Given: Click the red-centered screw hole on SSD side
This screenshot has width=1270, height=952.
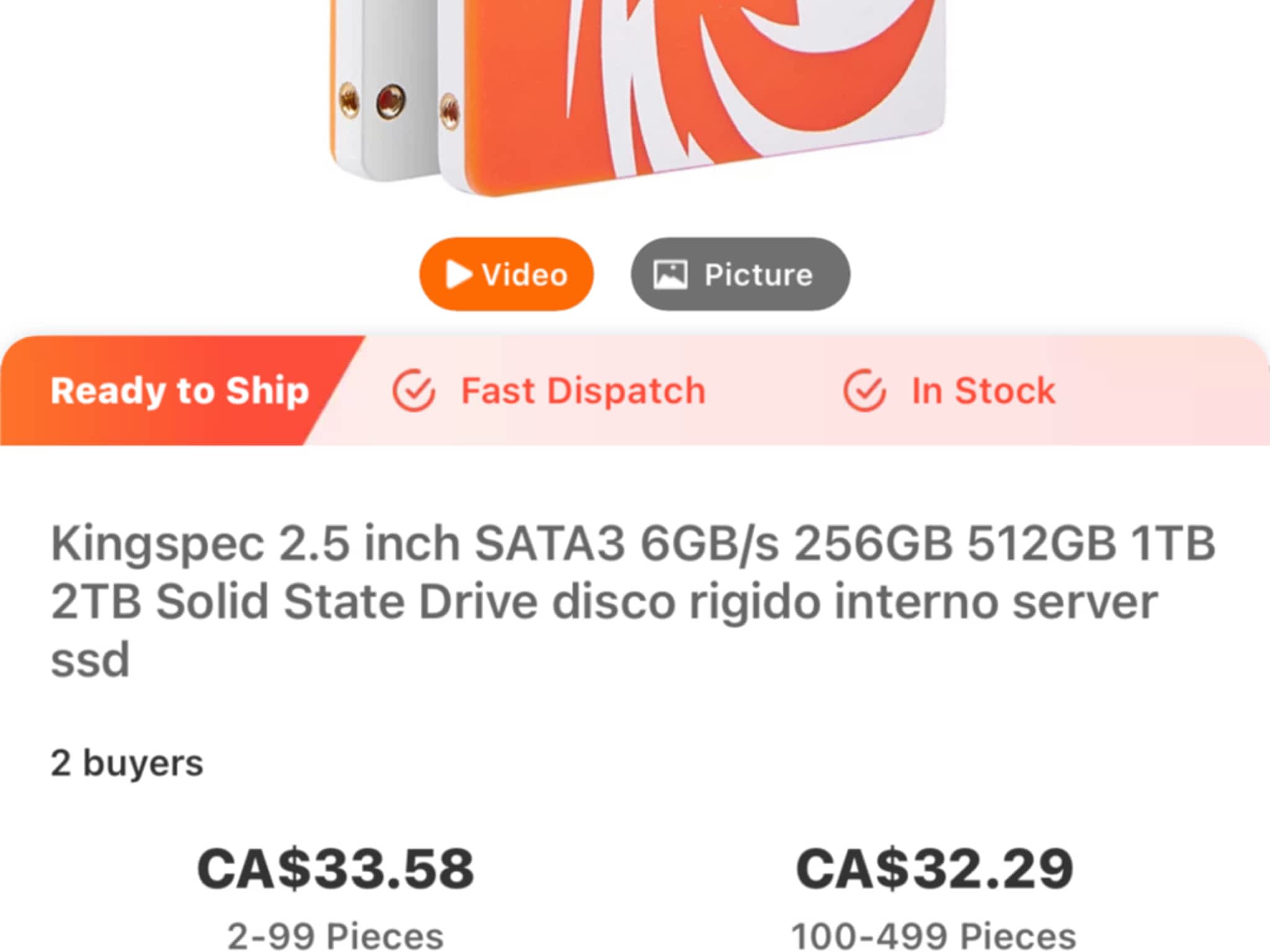Looking at the screenshot, I should [392, 99].
